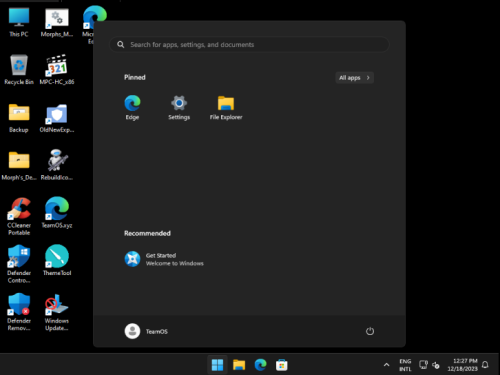This screenshot has height=375, width=500.
Task: Select the MPC-HC_x86 desktop icon
Action: (x=57, y=69)
